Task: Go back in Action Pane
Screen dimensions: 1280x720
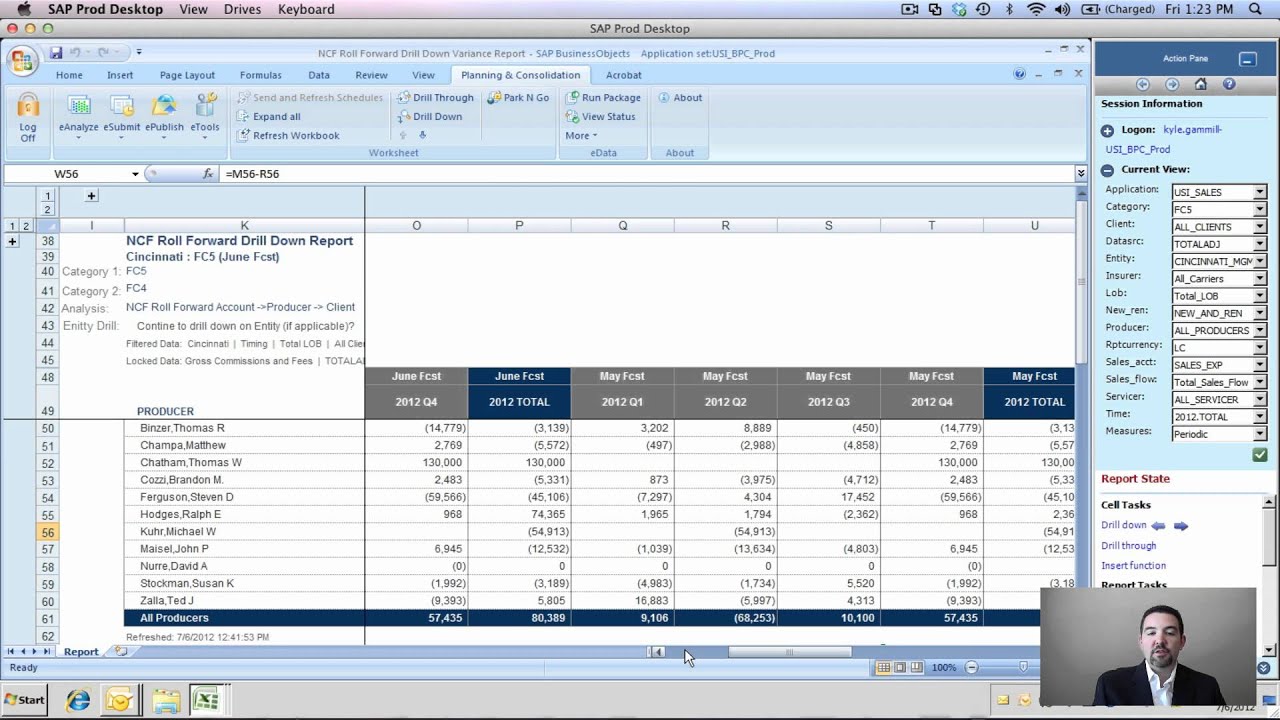Action: (x=1143, y=84)
